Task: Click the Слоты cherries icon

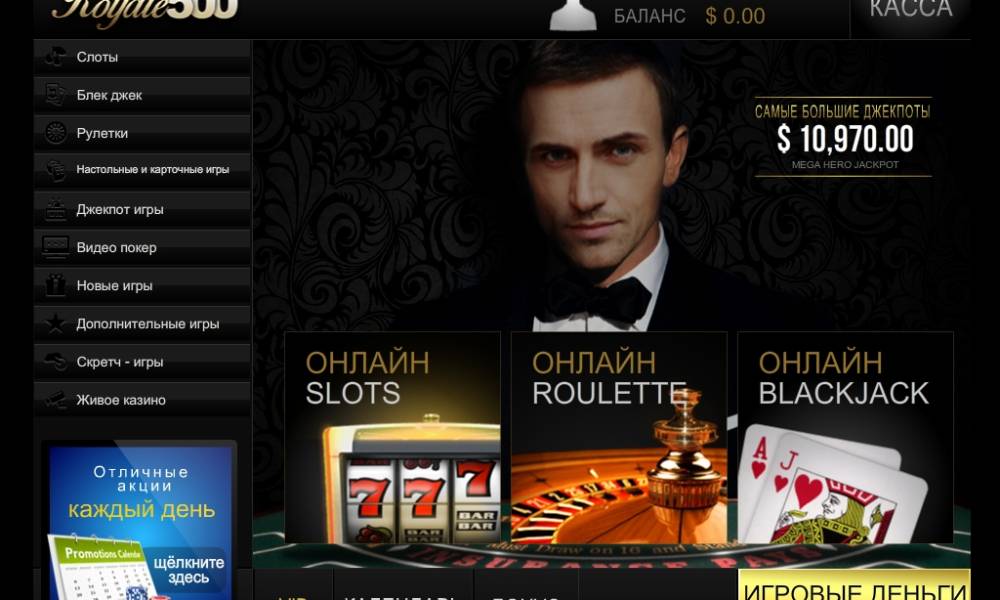Action: coord(55,57)
